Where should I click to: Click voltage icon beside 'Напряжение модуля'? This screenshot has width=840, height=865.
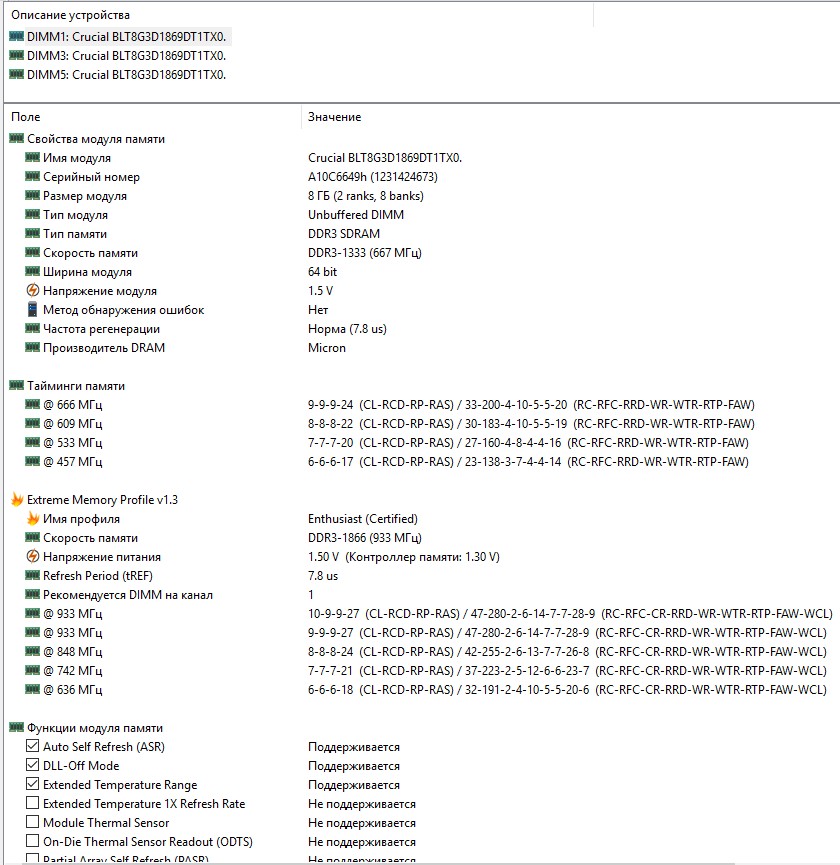coord(33,290)
